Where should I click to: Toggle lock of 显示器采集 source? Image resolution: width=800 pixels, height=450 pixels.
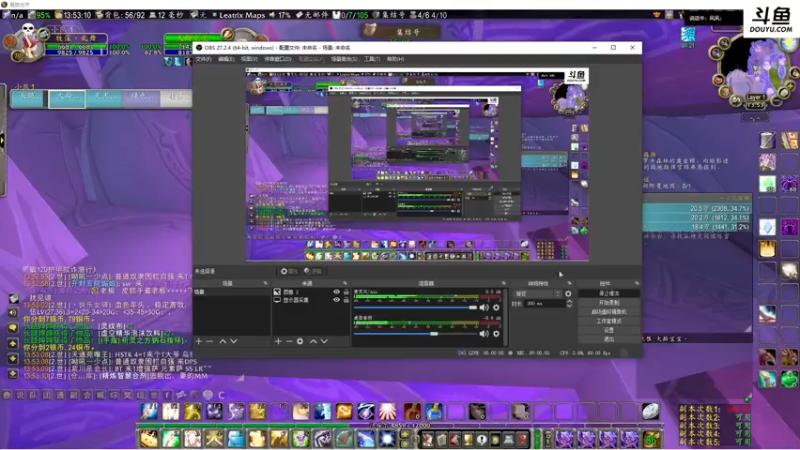pos(346,300)
